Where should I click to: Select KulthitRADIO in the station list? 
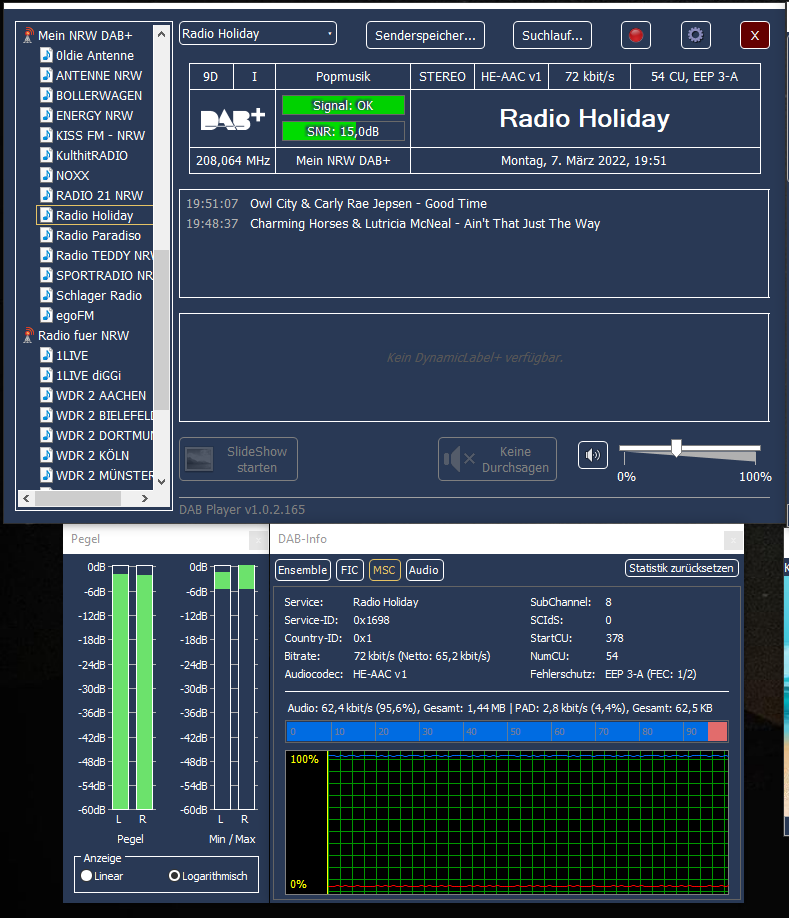point(91,156)
